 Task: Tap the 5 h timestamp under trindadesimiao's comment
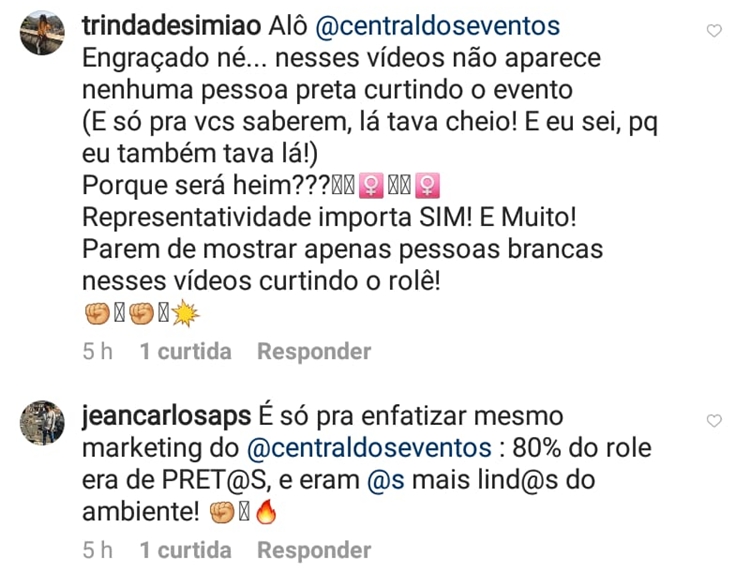coord(98,352)
